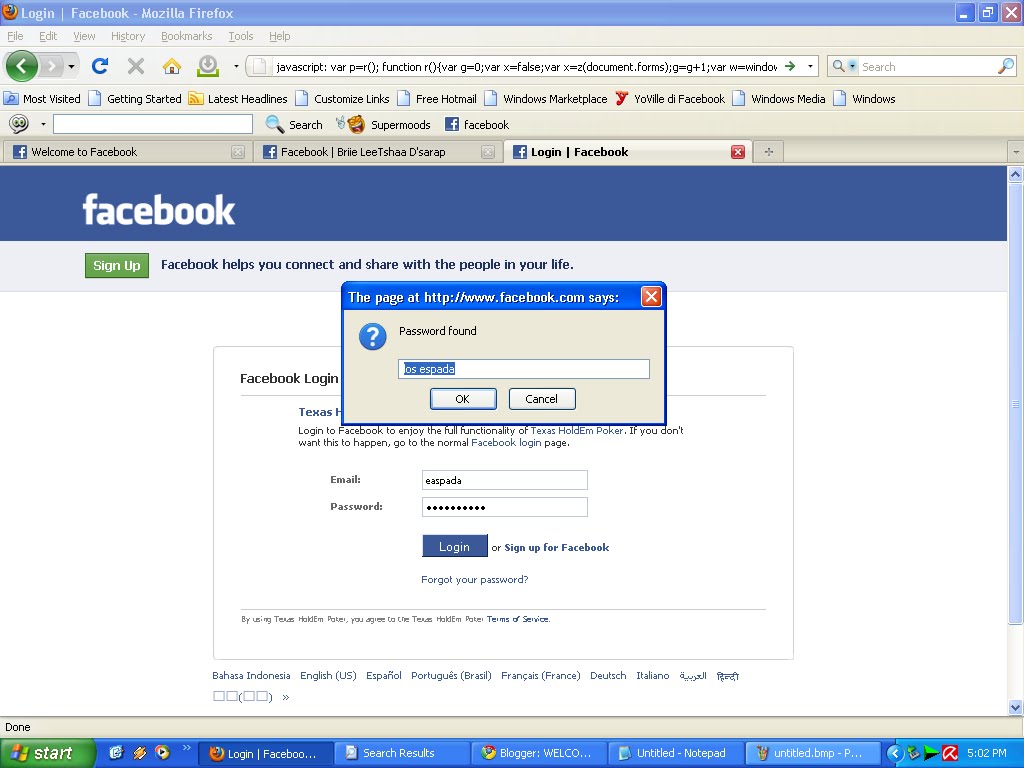Go to the Home page icon
The width and height of the screenshot is (1024, 768).
click(x=172, y=66)
